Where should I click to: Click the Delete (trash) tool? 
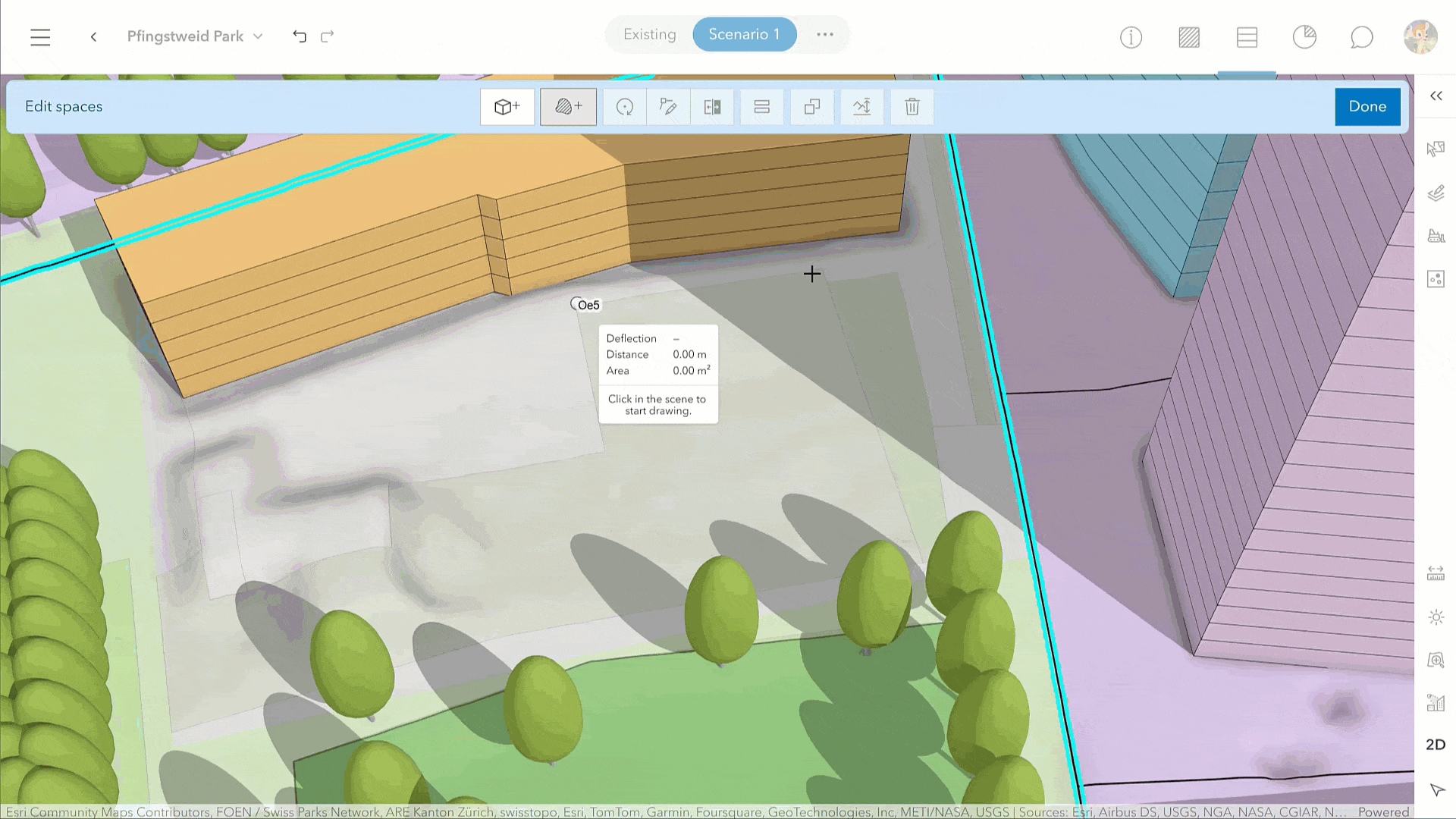(912, 107)
